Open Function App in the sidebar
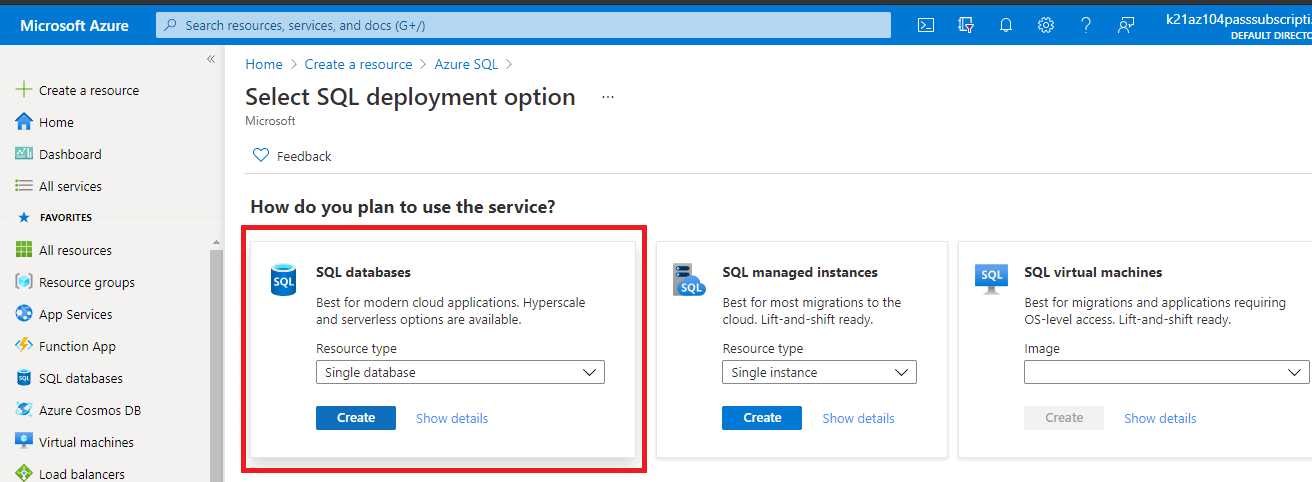Image resolution: width=1312 pixels, height=482 pixels. pyautogui.click(x=77, y=346)
